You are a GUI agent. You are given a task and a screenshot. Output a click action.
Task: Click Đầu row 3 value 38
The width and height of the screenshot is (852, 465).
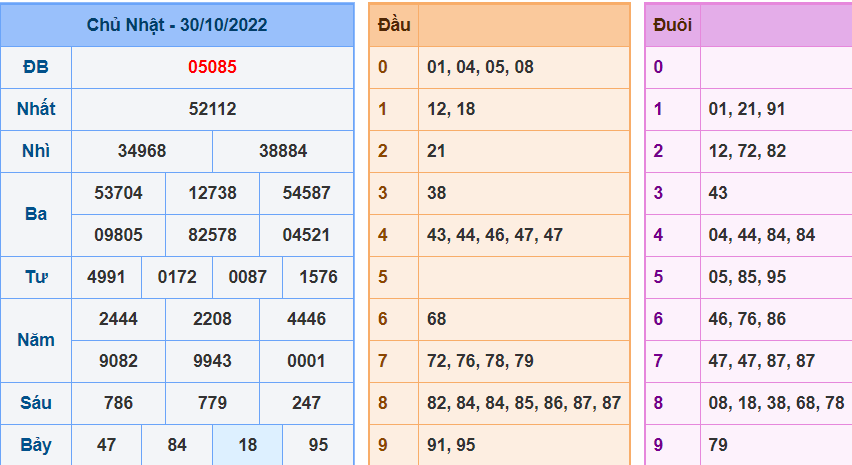436,193
